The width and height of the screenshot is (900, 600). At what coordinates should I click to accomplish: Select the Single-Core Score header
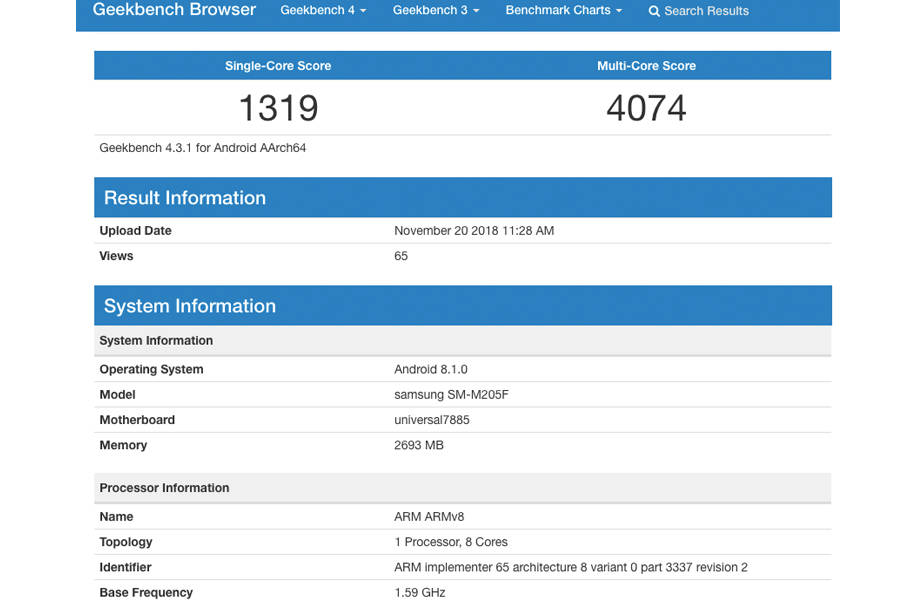tap(277, 65)
